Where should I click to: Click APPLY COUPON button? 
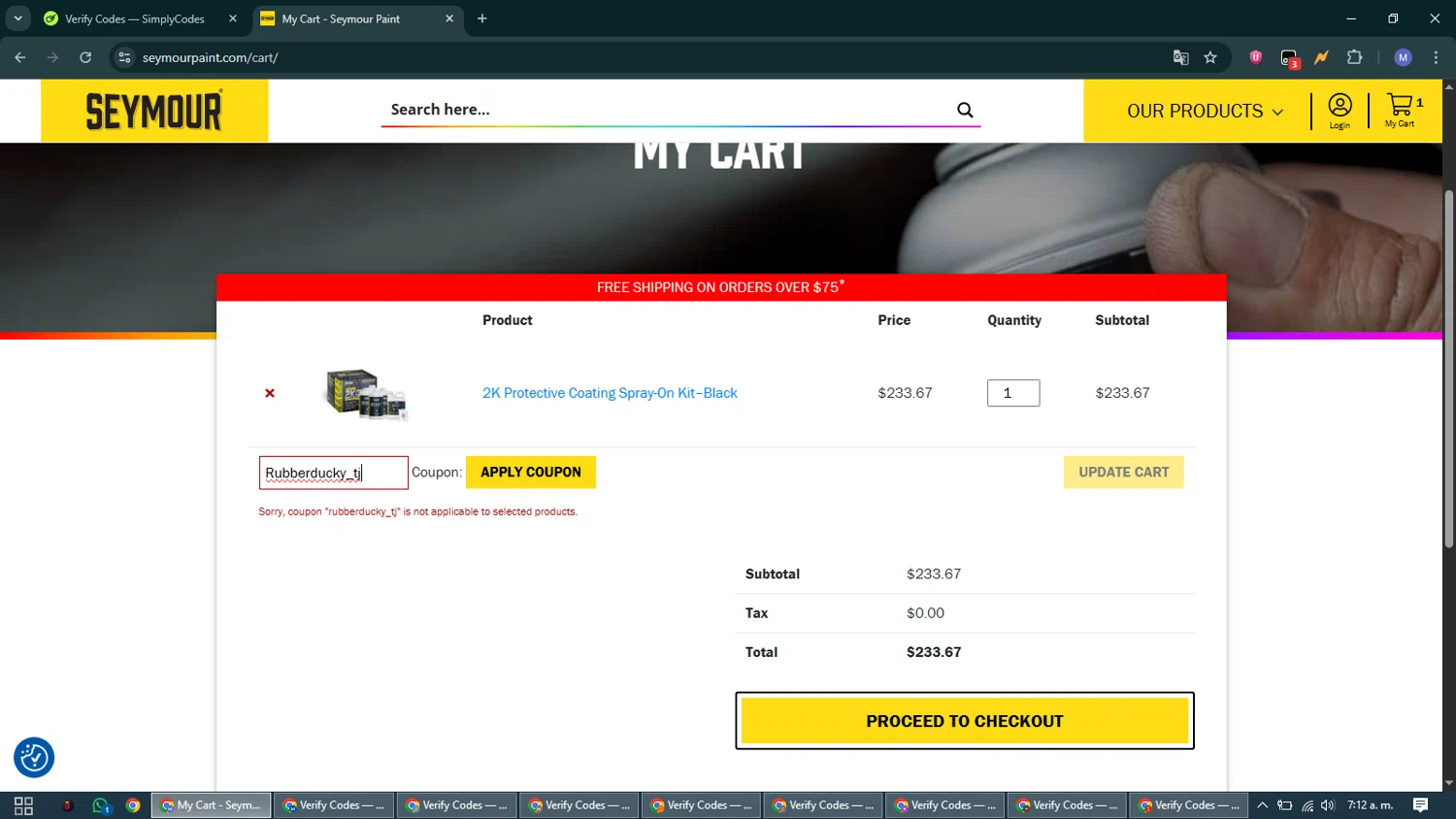[531, 472]
